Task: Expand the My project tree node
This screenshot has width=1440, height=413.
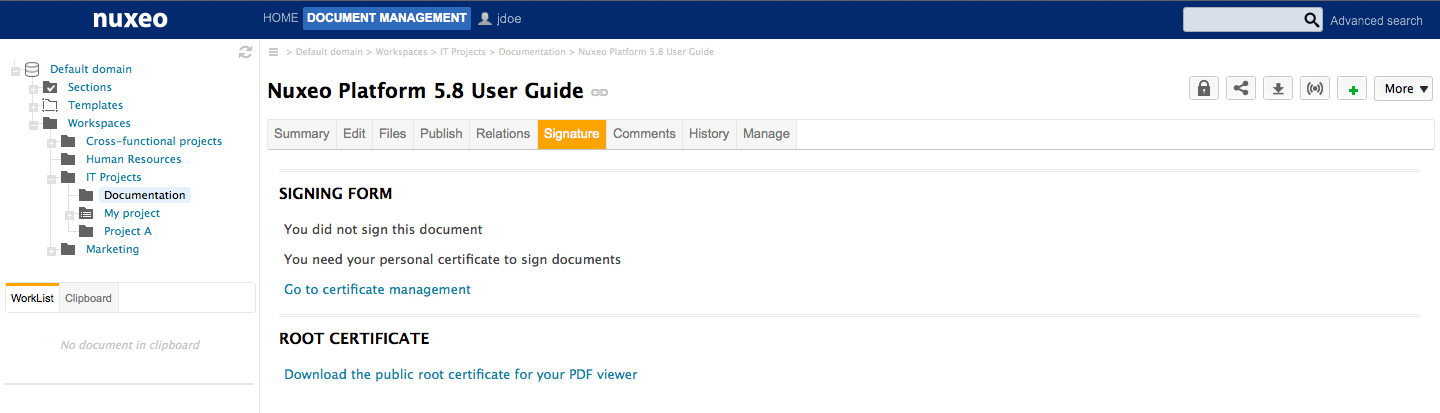Action: tap(69, 214)
